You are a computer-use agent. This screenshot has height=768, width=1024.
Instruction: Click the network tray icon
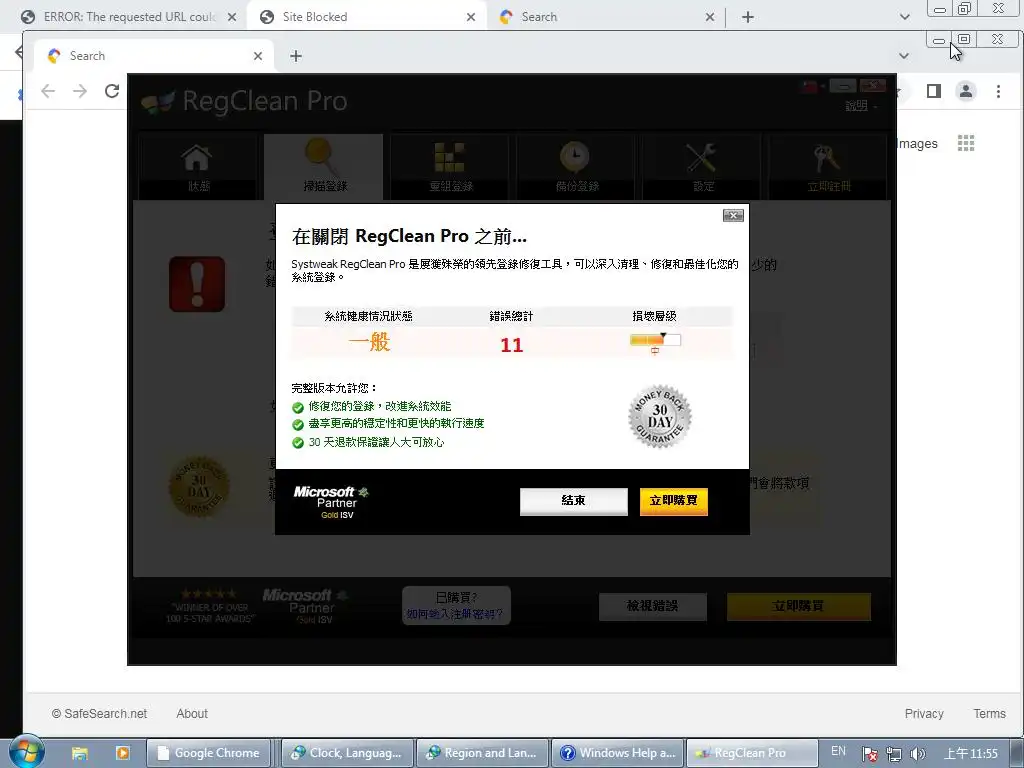894,754
